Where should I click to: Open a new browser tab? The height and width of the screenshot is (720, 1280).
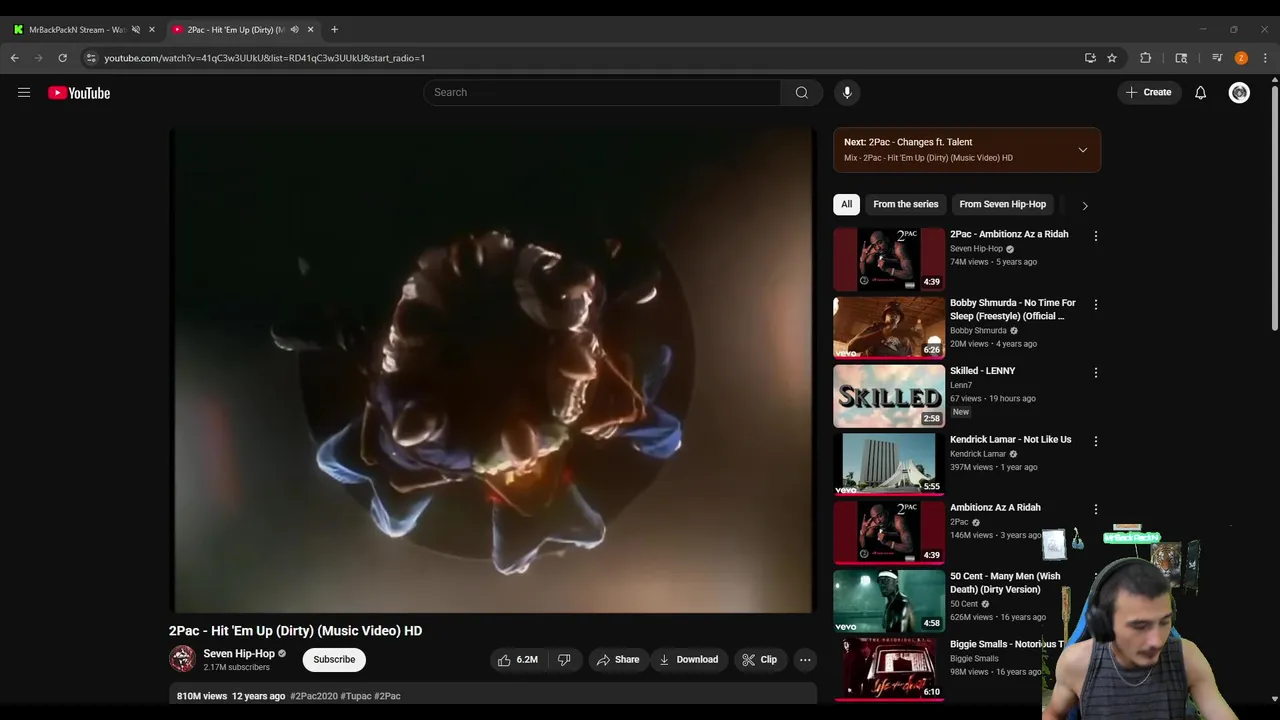pyautogui.click(x=334, y=29)
